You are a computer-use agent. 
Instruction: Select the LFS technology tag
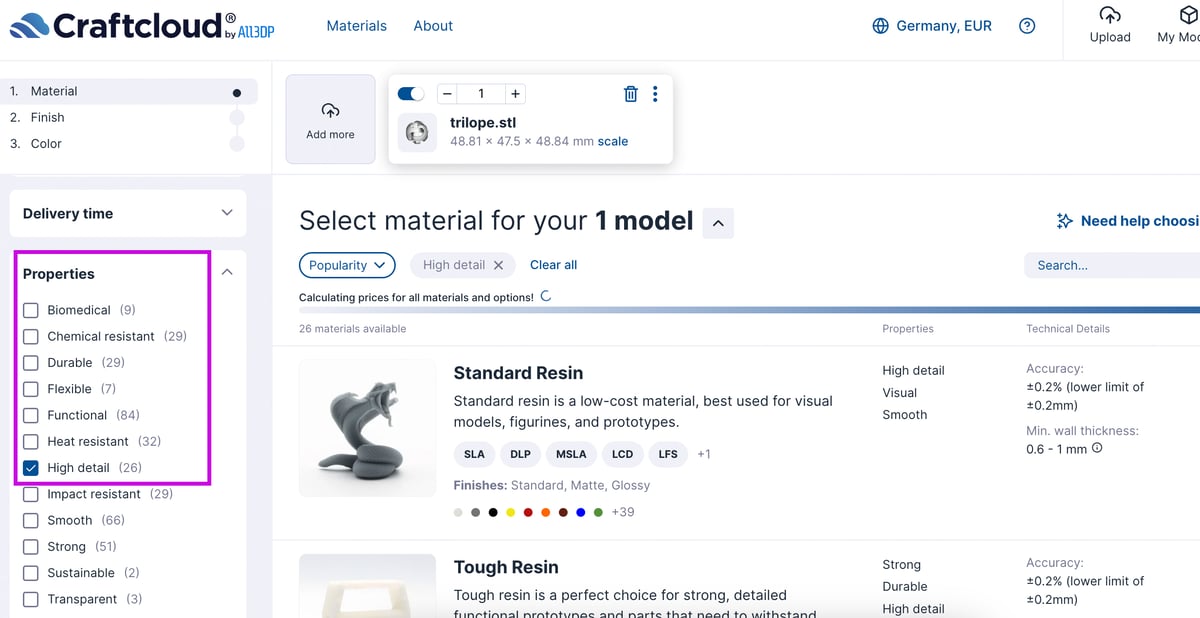(668, 454)
